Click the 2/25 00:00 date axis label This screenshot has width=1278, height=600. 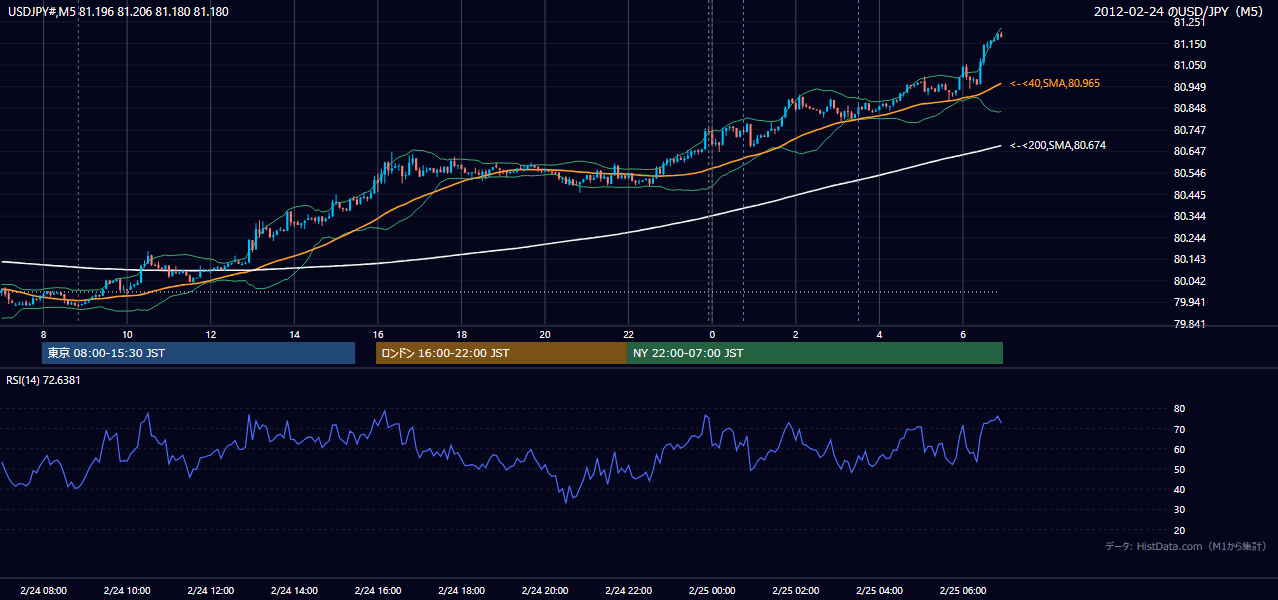(712, 591)
